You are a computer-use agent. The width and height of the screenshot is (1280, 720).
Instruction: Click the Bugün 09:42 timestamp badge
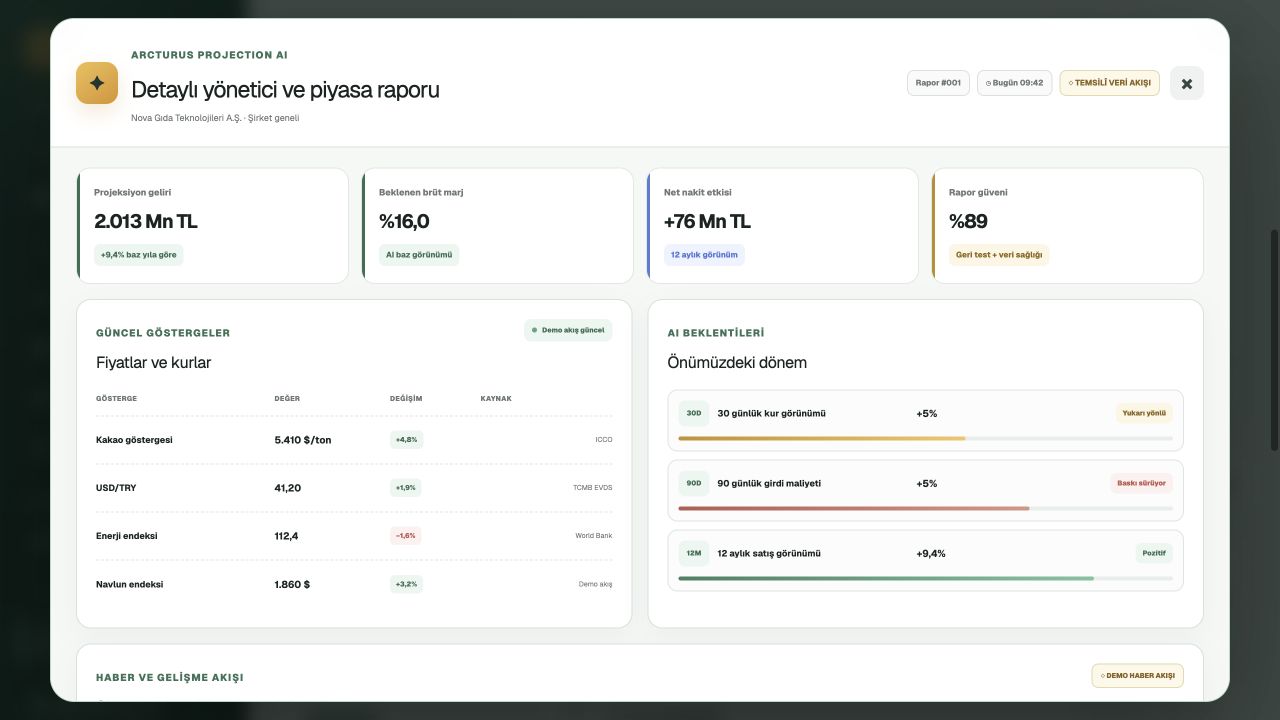pos(1015,83)
